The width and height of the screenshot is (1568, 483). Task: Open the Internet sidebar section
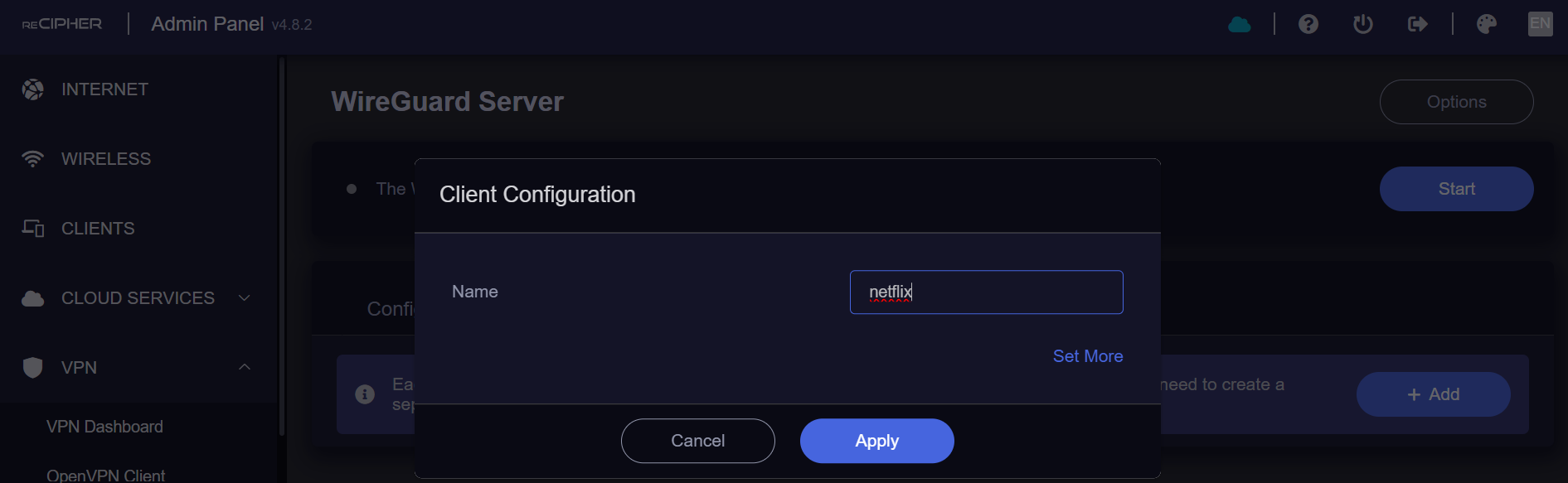(x=104, y=89)
